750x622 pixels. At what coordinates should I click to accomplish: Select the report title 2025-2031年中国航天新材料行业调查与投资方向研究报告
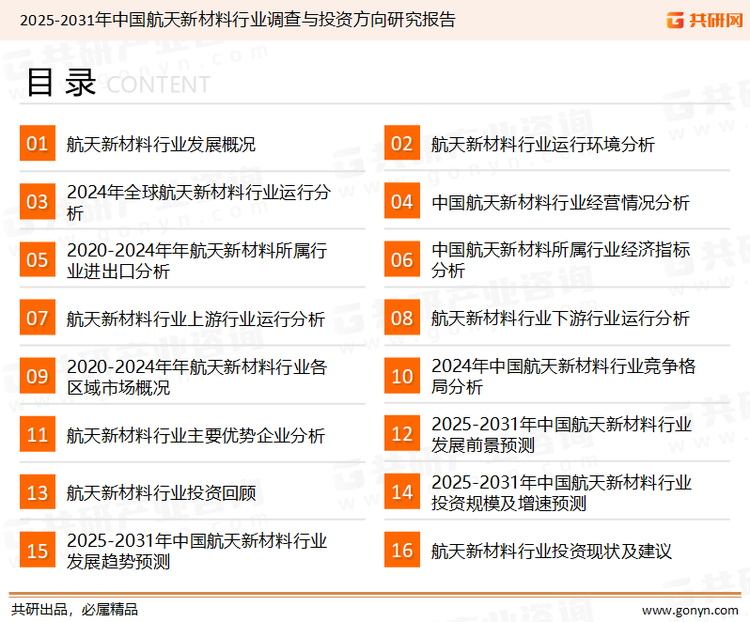pyautogui.click(x=237, y=20)
